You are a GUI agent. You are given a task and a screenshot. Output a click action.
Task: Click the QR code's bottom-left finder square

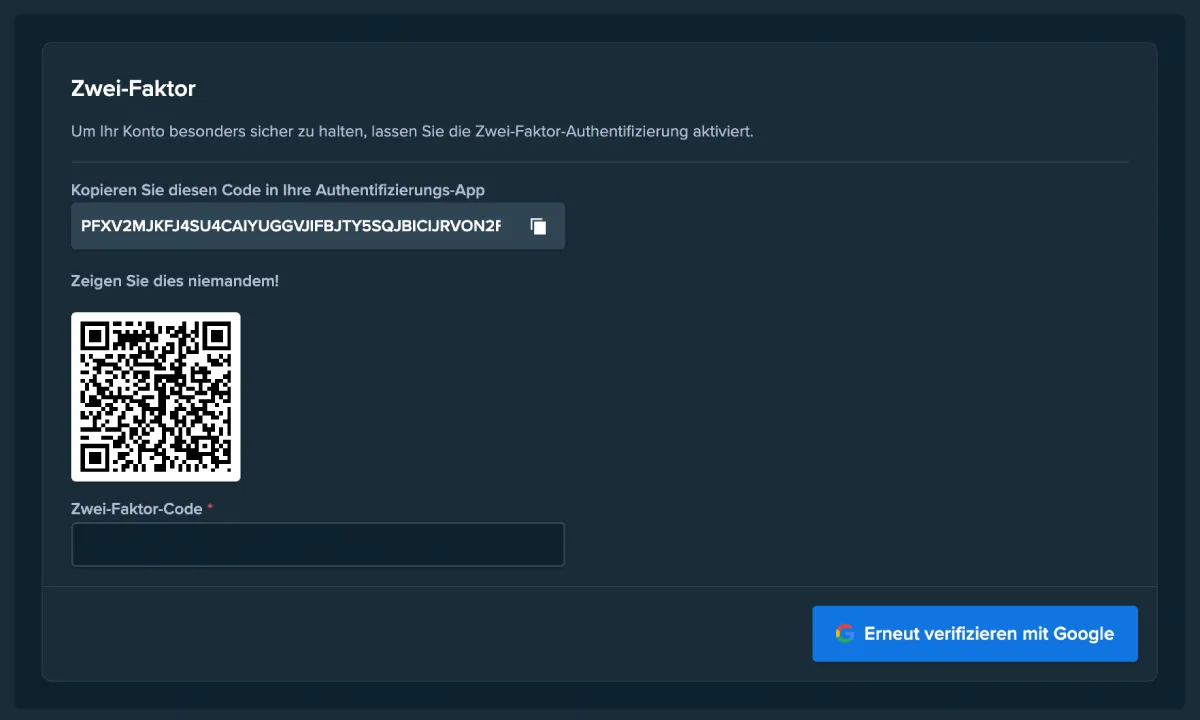click(x=94, y=458)
